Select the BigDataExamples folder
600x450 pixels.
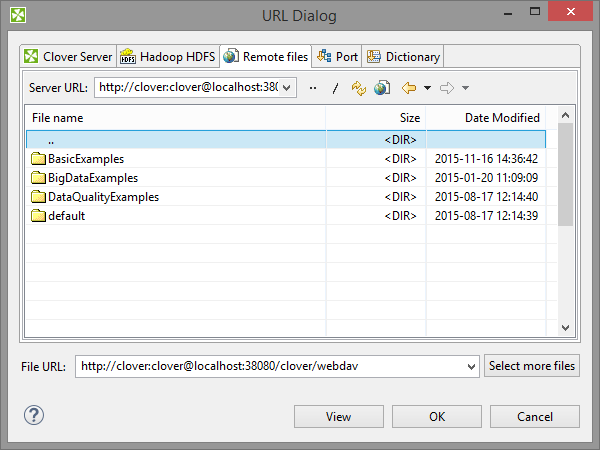point(286,178)
